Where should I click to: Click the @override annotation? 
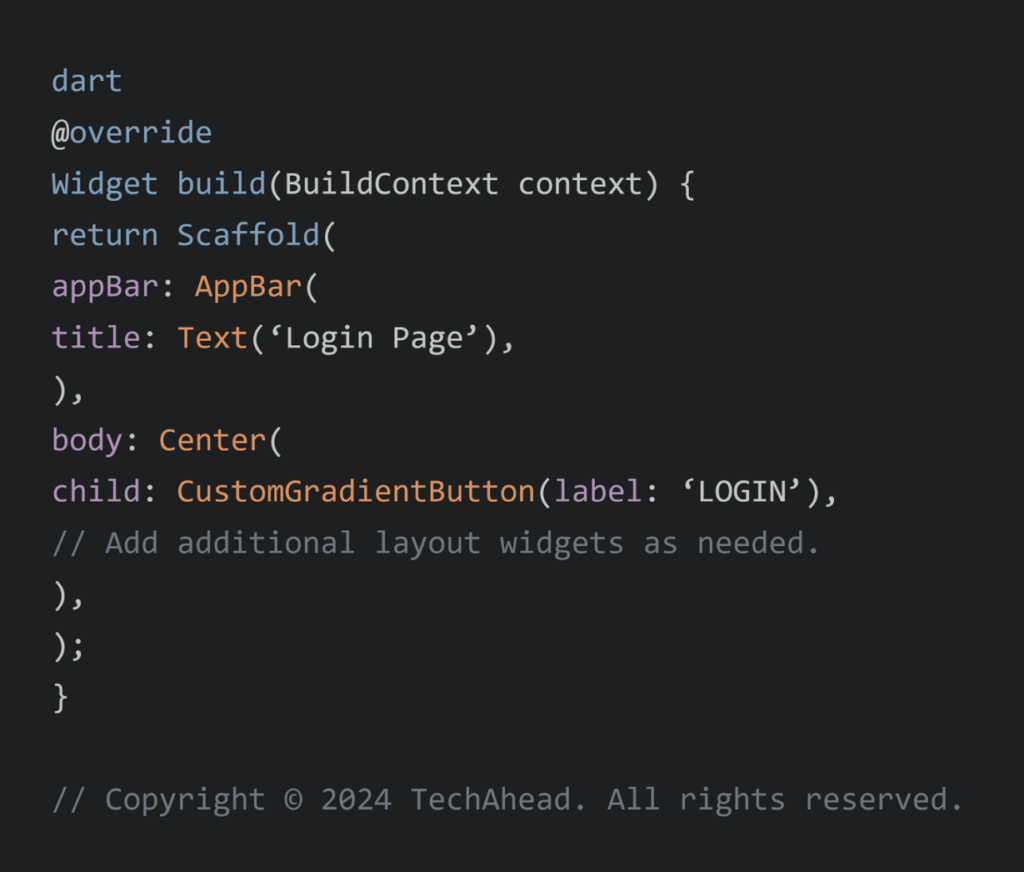[131, 132]
